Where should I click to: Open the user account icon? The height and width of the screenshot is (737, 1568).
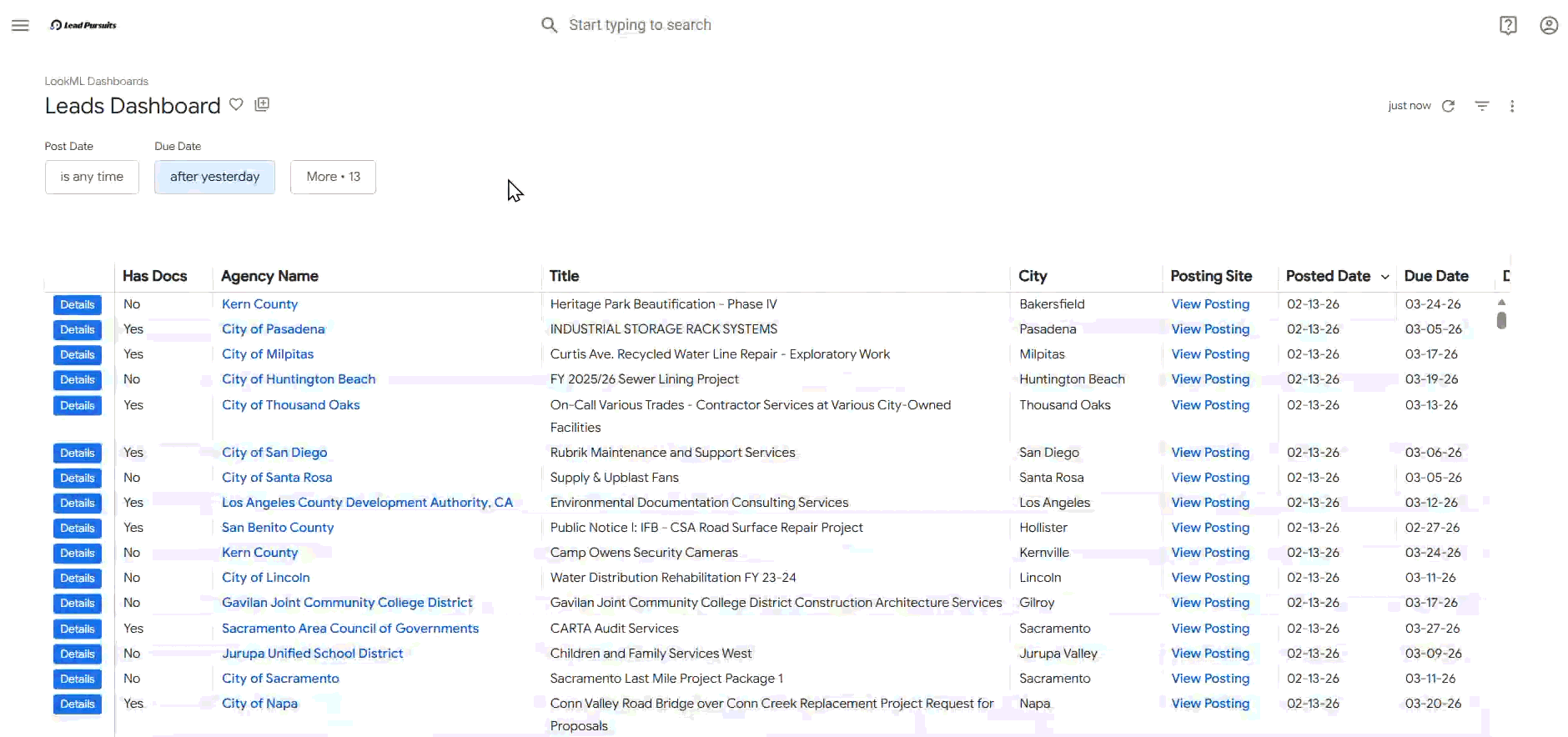coord(1549,25)
